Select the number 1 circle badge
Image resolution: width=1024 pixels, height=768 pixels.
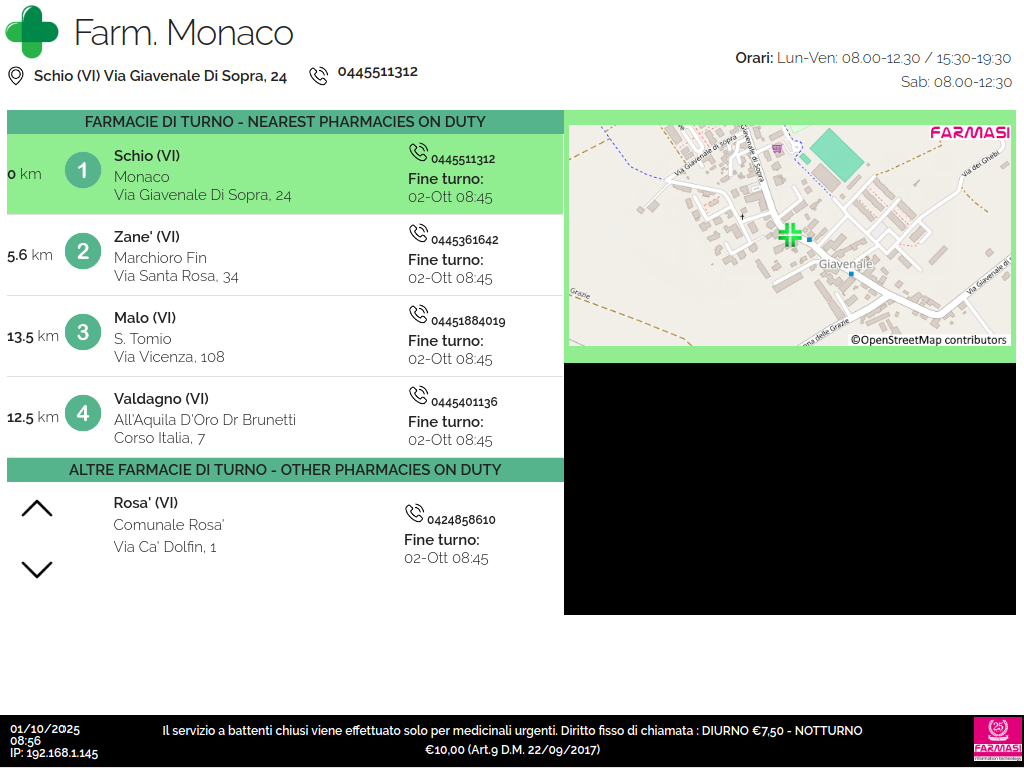[x=83, y=171]
